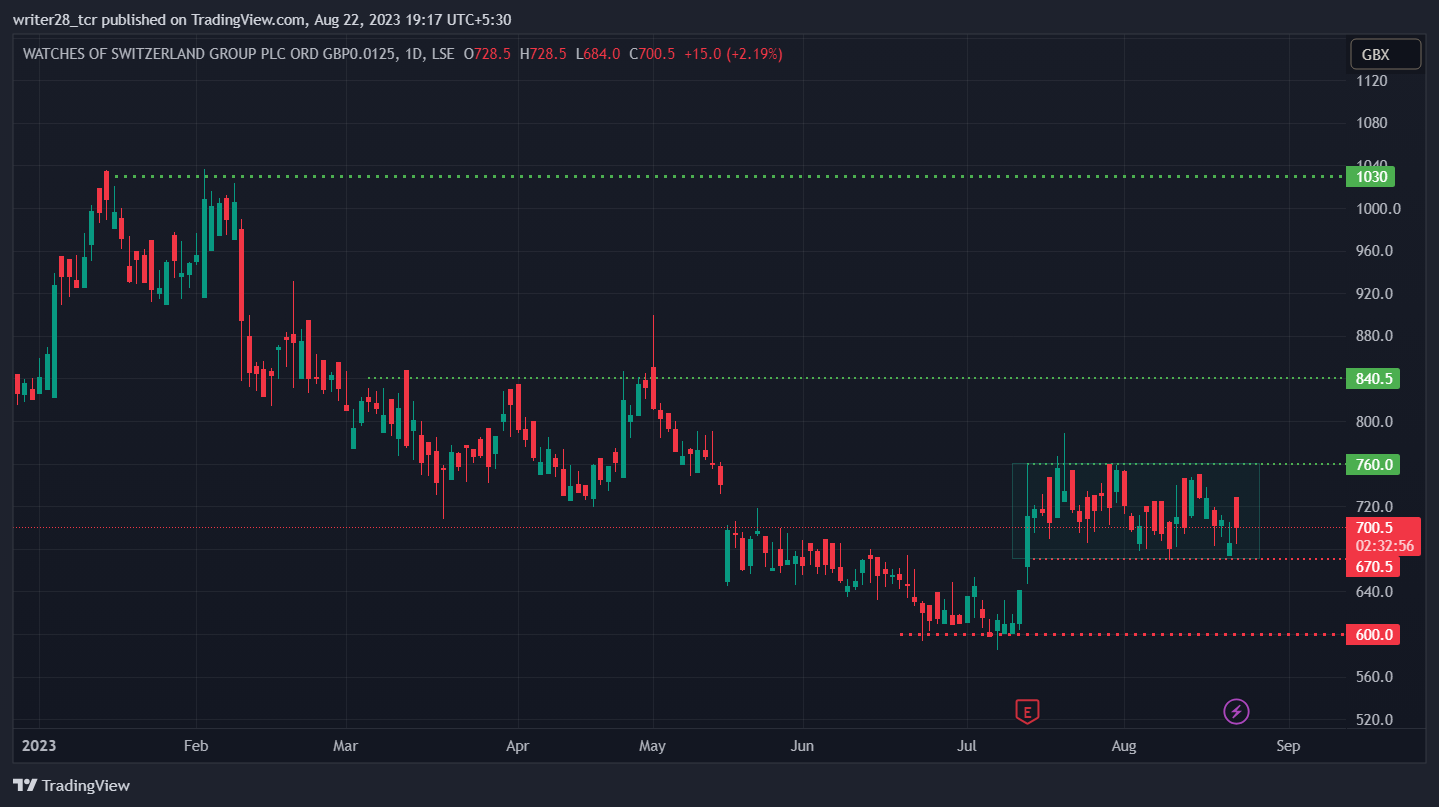Click the LSE exchange label in the legend
The image size is (1439, 807).
click(x=443, y=54)
